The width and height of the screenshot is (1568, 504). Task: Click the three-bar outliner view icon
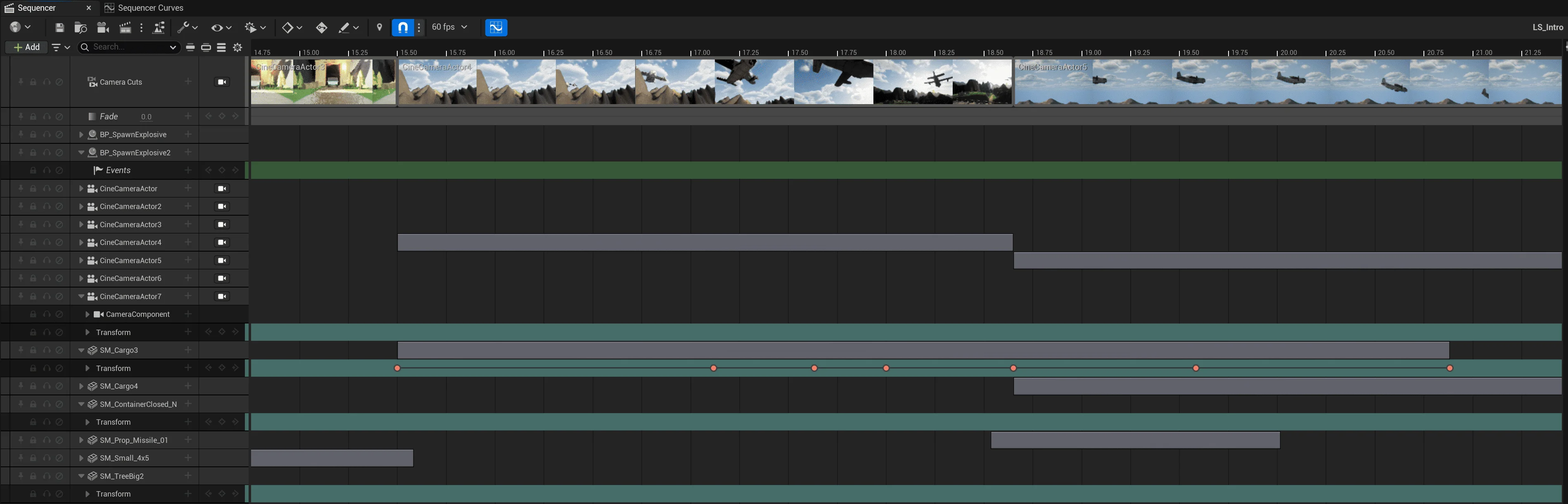point(222,47)
